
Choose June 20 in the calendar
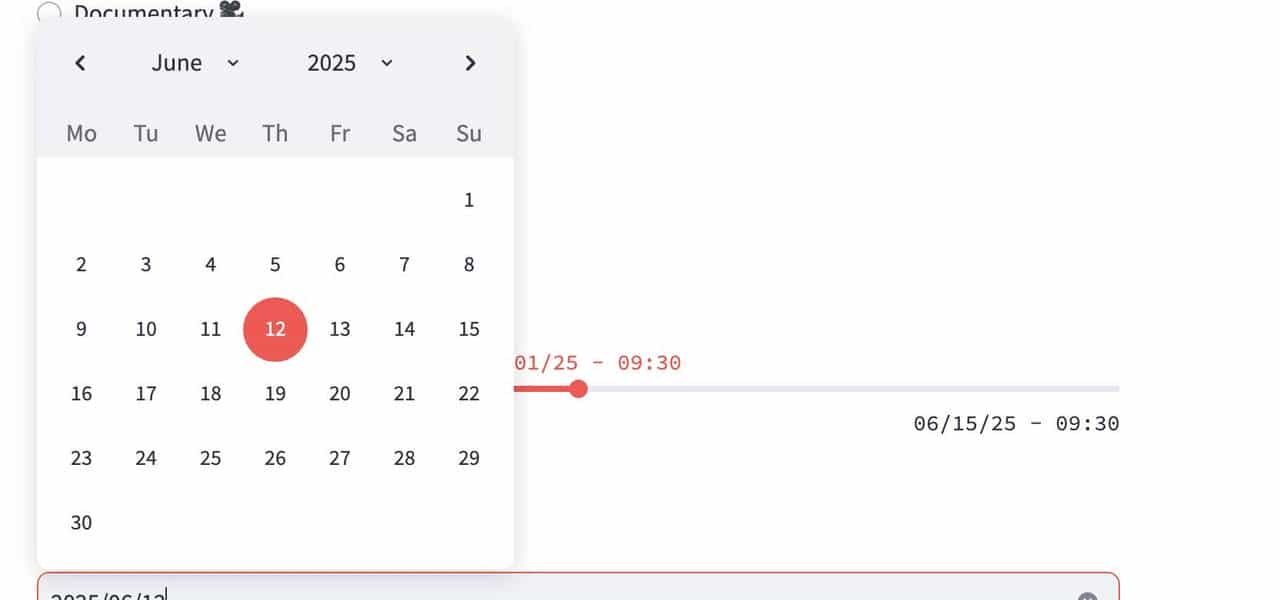340,394
